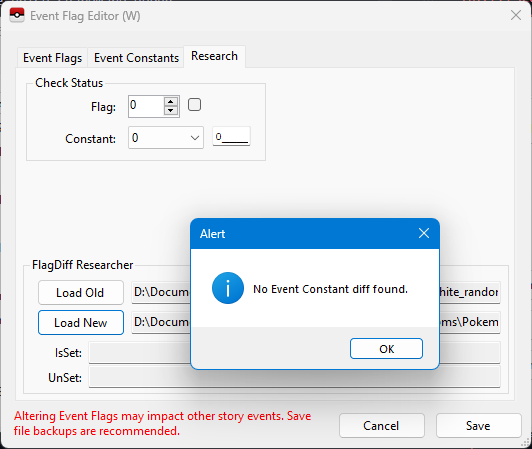
Task: Close the Alert dialog with X
Action: tap(424, 233)
